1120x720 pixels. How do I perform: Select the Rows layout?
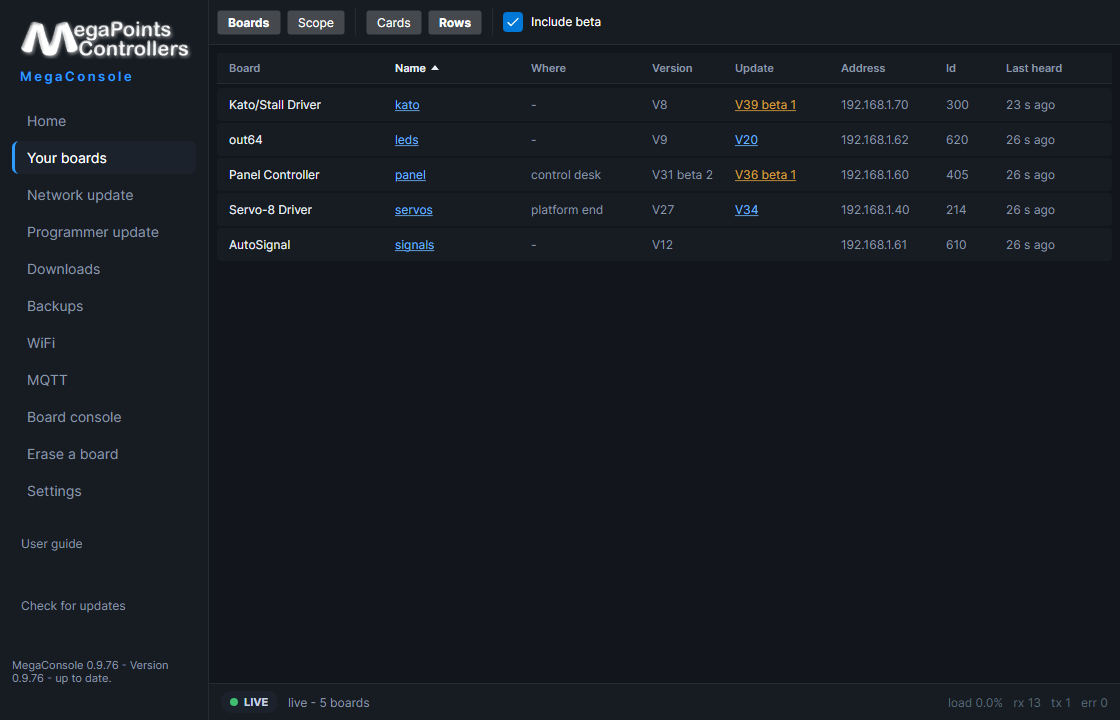click(x=455, y=23)
